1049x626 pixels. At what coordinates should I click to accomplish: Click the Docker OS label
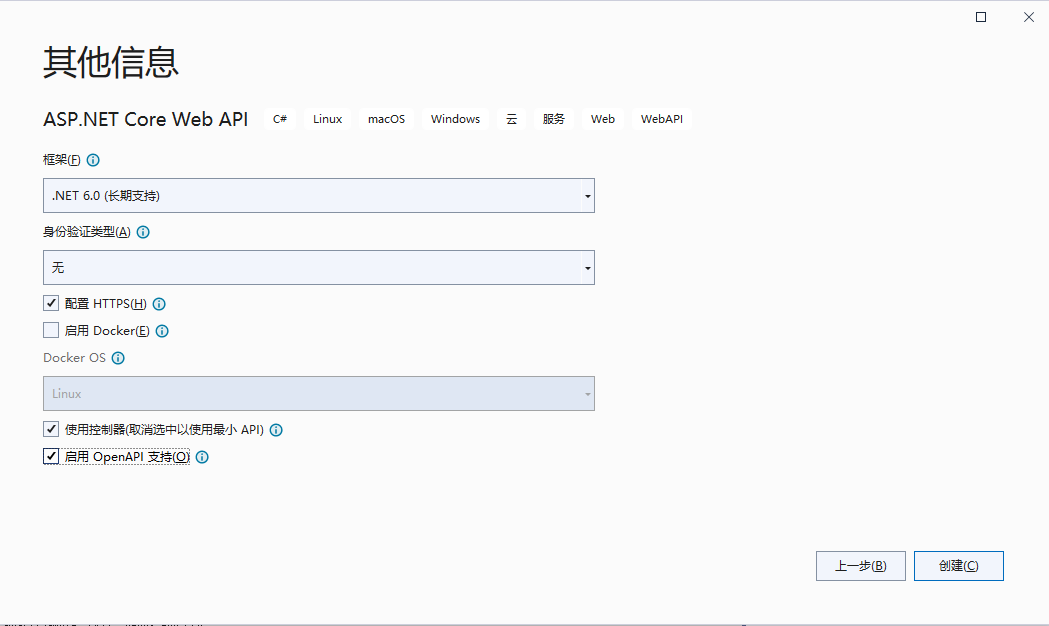click(74, 358)
